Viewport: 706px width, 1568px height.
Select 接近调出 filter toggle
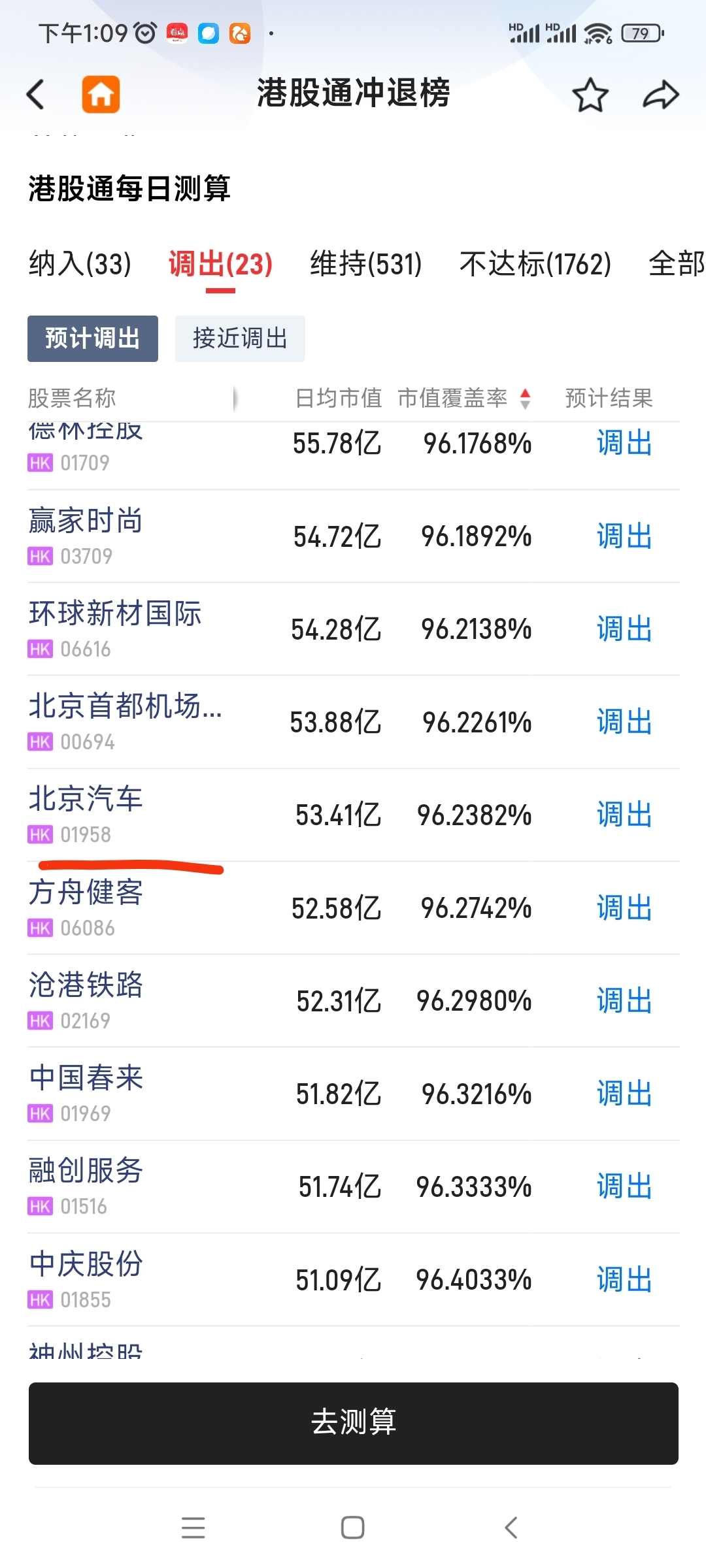[x=240, y=338]
